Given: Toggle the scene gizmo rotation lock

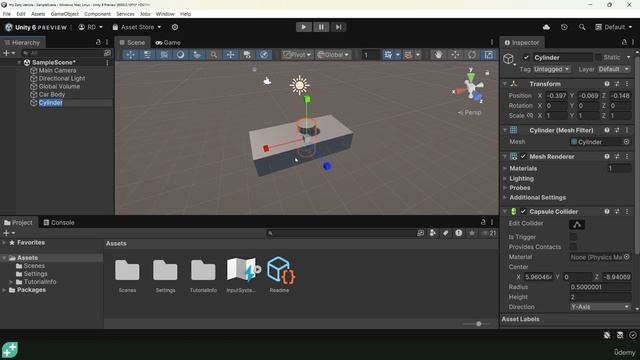Looking at the screenshot, I should click(487, 73).
